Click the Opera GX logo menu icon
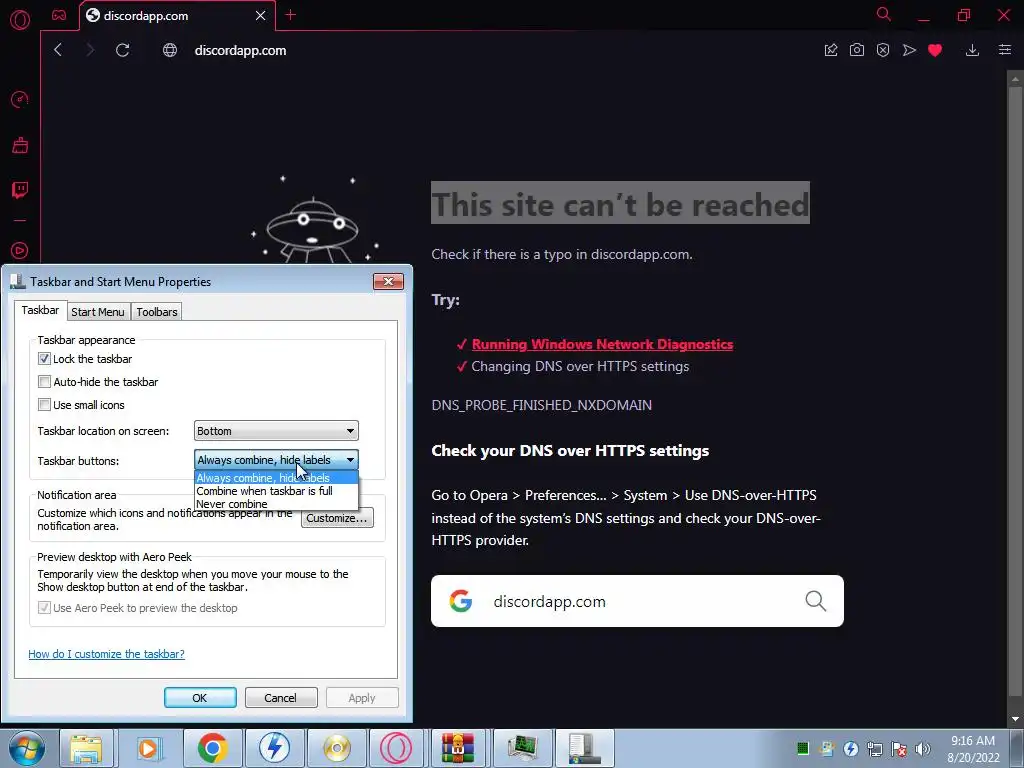The width and height of the screenshot is (1024, 768). pos(20,20)
